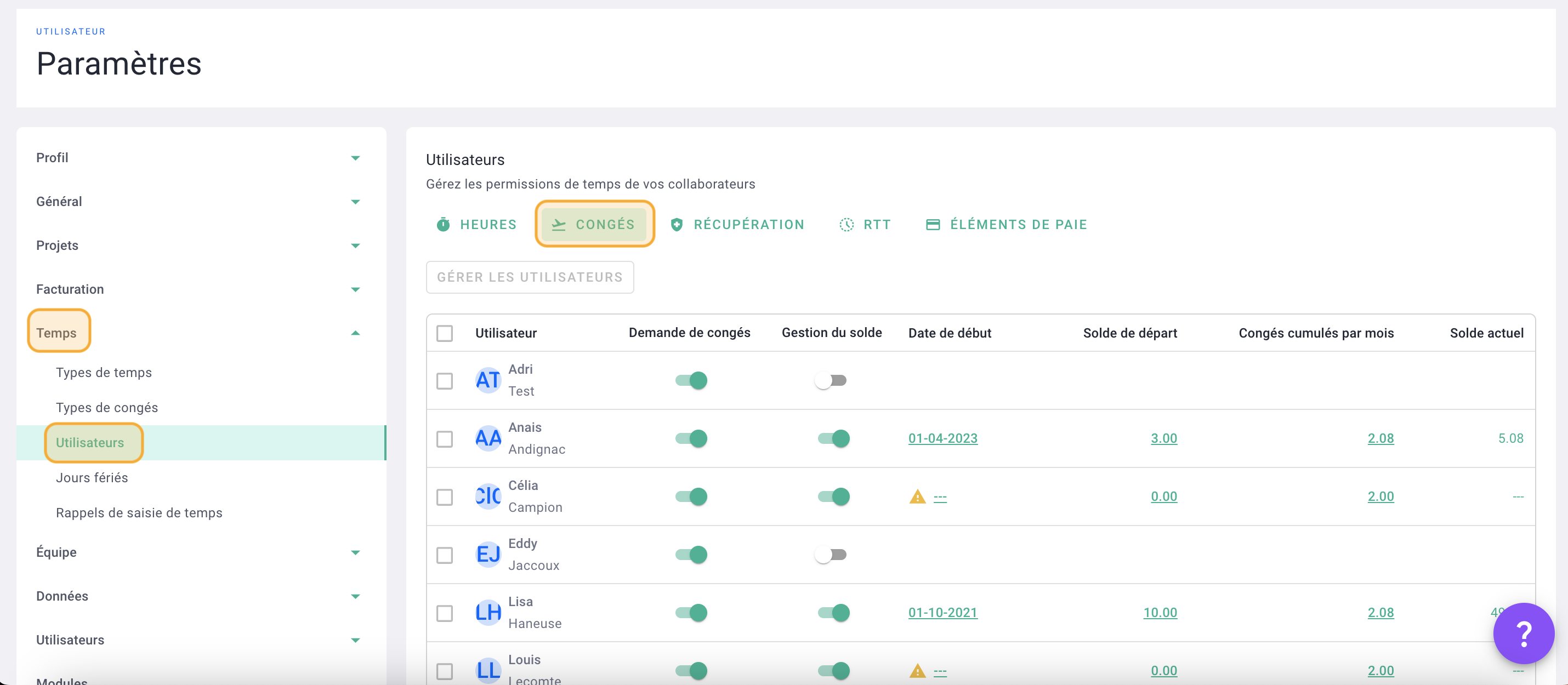Expand the Général section arrow
Image resolution: width=1568 pixels, height=685 pixels.
[355, 202]
